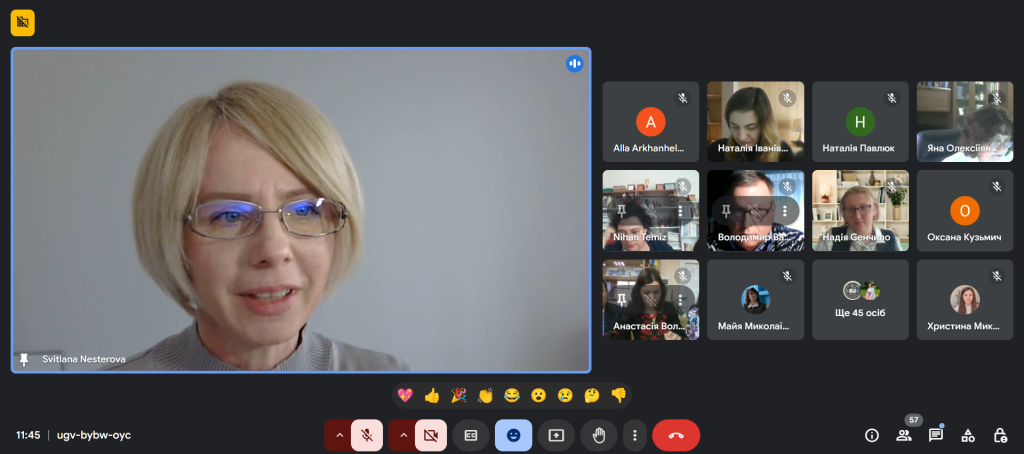
Task: Open options menu on Володимир's tile
Action: point(783,210)
